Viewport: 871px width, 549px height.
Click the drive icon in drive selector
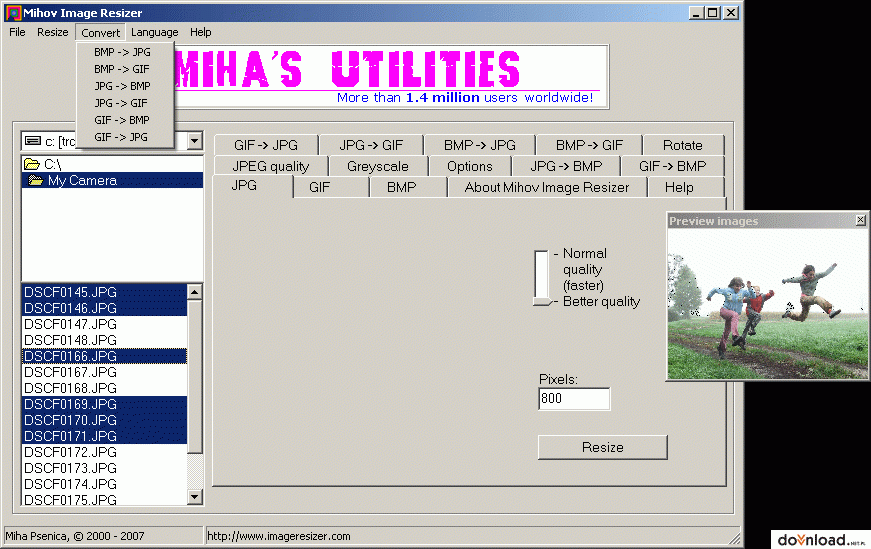(x=33, y=141)
